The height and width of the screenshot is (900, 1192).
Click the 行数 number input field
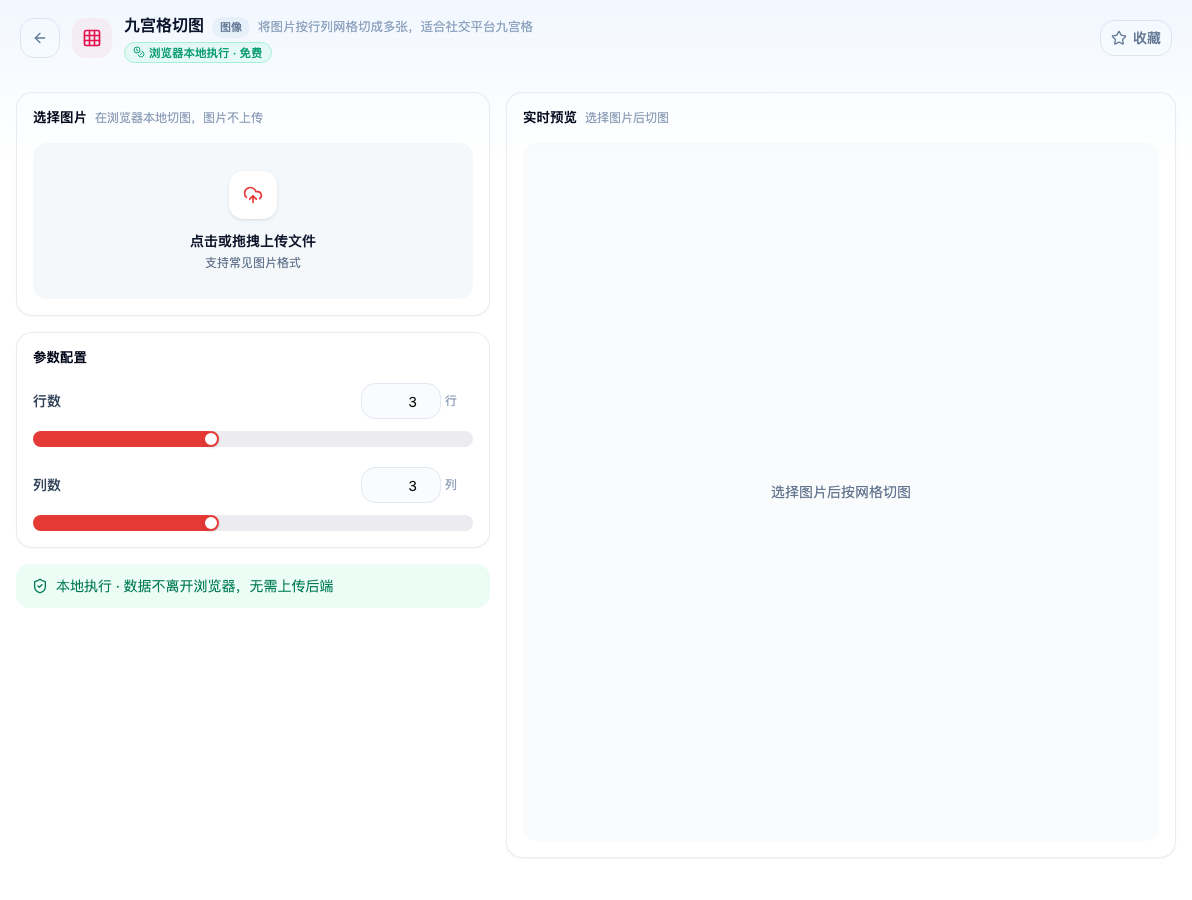401,401
